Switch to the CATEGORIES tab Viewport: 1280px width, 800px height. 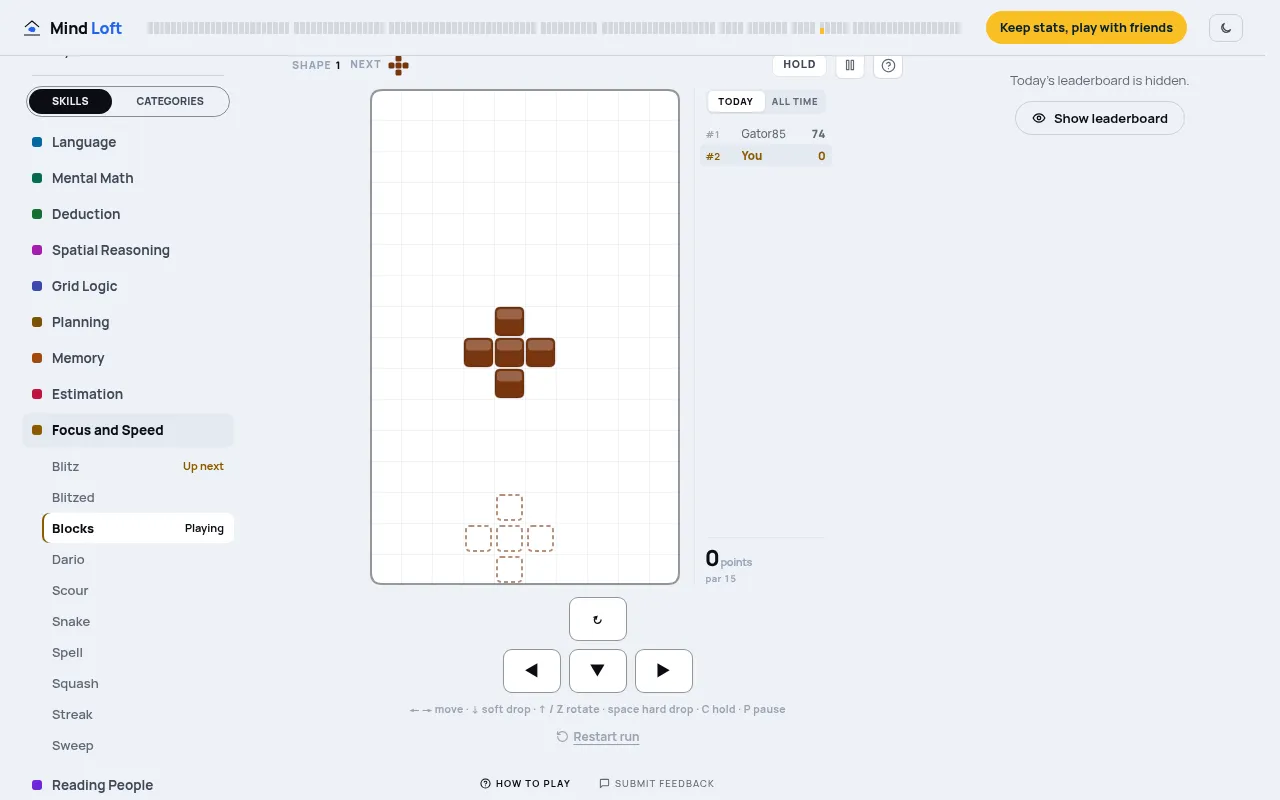[170, 101]
